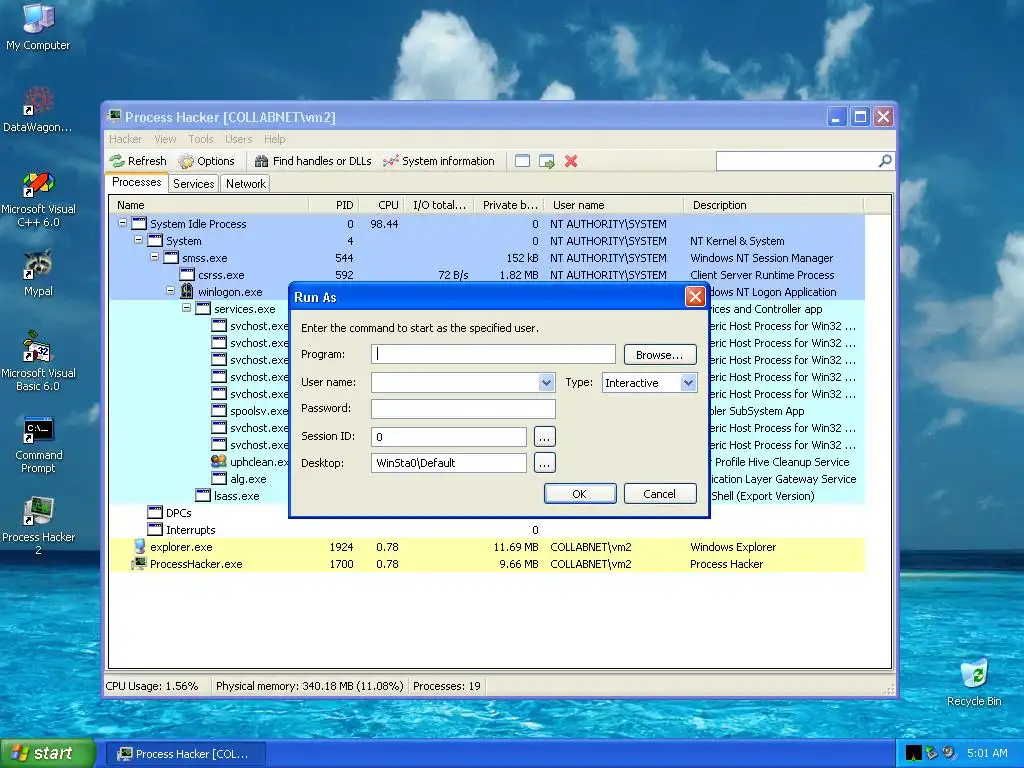Launch Microsoft Visual C++ 6.0 shortcut
This screenshot has width=1024, height=768.
tap(38, 199)
